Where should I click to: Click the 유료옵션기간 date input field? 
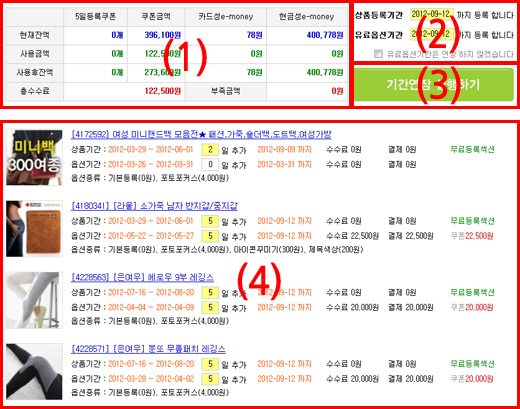pos(432,34)
